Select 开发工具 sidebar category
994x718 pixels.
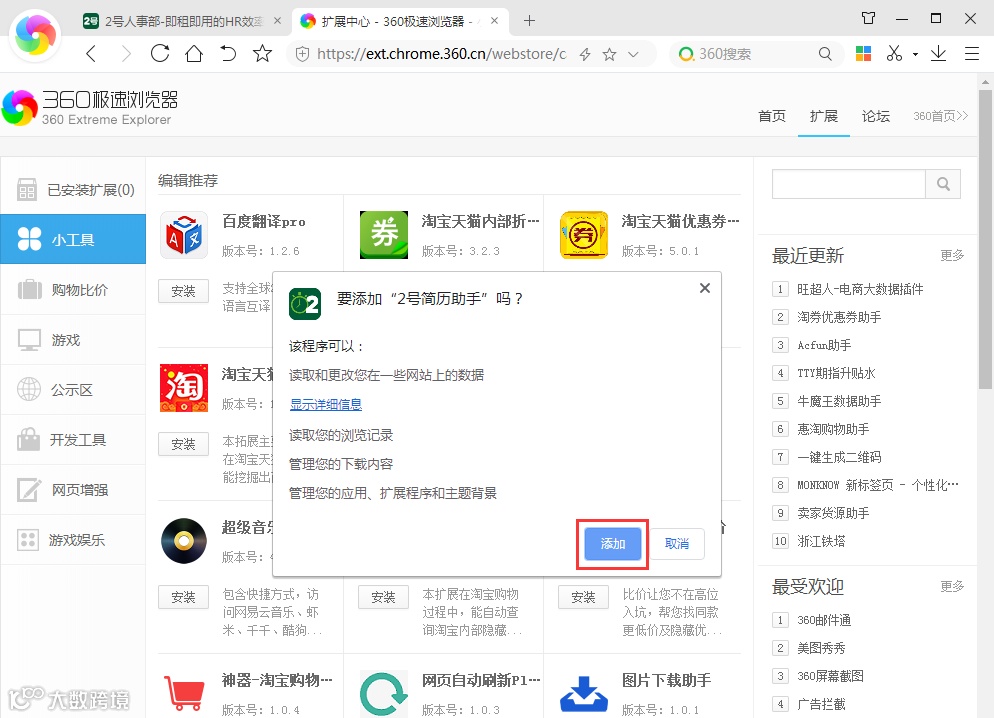(x=74, y=440)
